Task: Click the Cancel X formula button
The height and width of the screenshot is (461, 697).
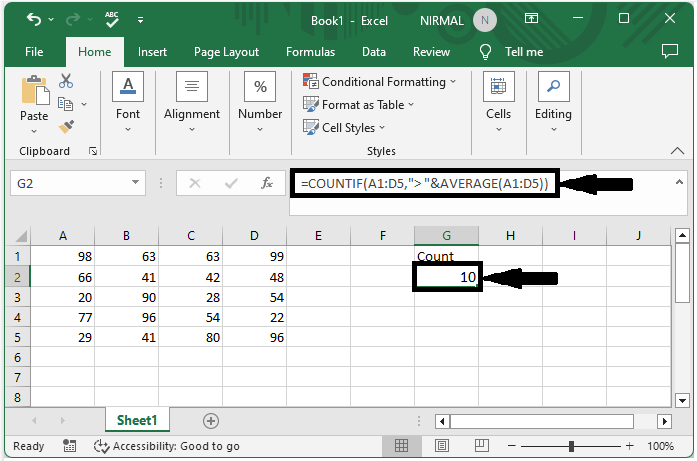Action: coord(195,183)
